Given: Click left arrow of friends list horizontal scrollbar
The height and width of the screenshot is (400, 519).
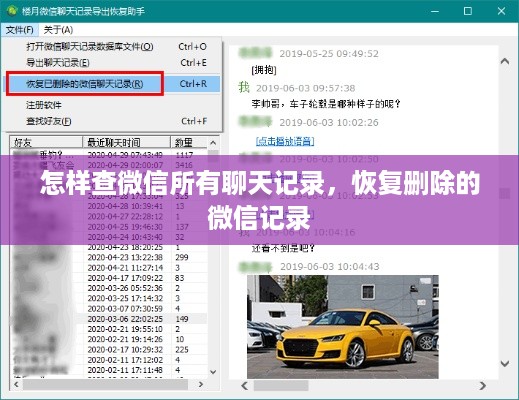Looking at the screenshot, I should [16, 384].
